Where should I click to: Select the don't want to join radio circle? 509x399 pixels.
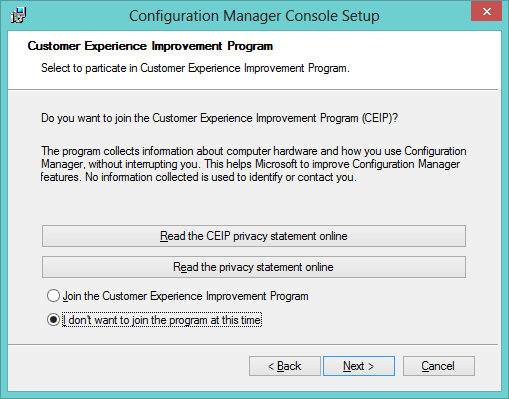(53, 320)
